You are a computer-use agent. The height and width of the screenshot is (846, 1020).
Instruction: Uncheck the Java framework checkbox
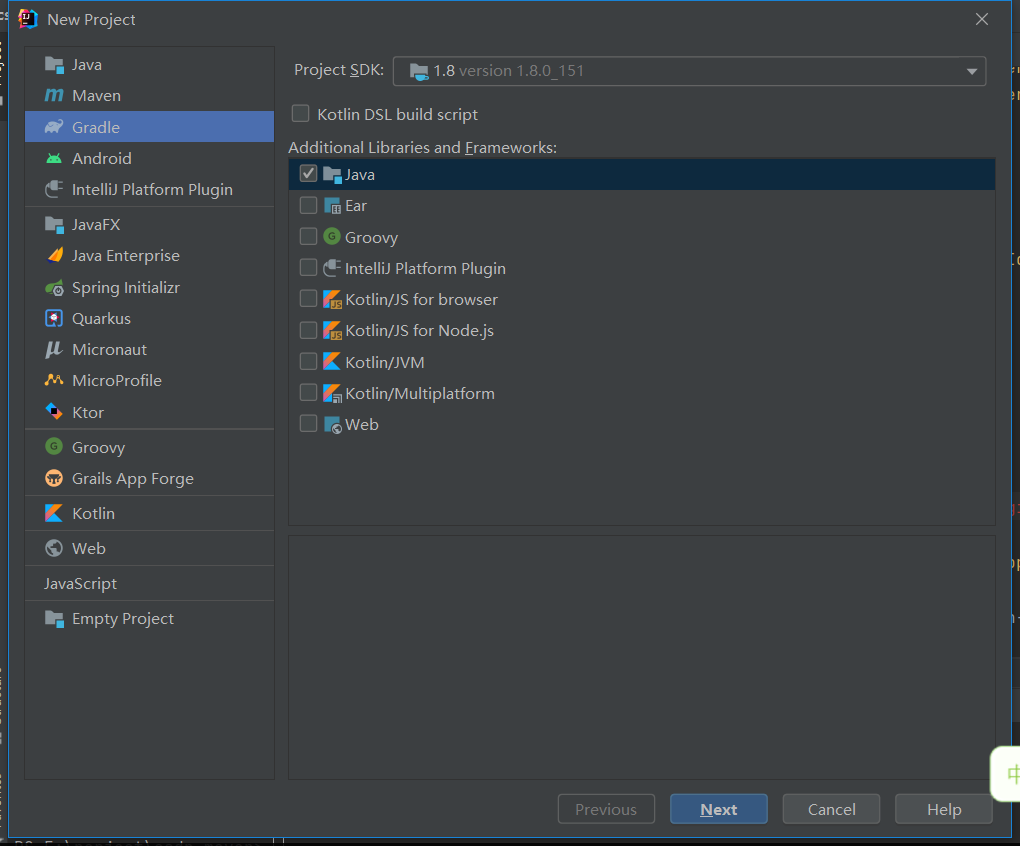click(x=308, y=174)
